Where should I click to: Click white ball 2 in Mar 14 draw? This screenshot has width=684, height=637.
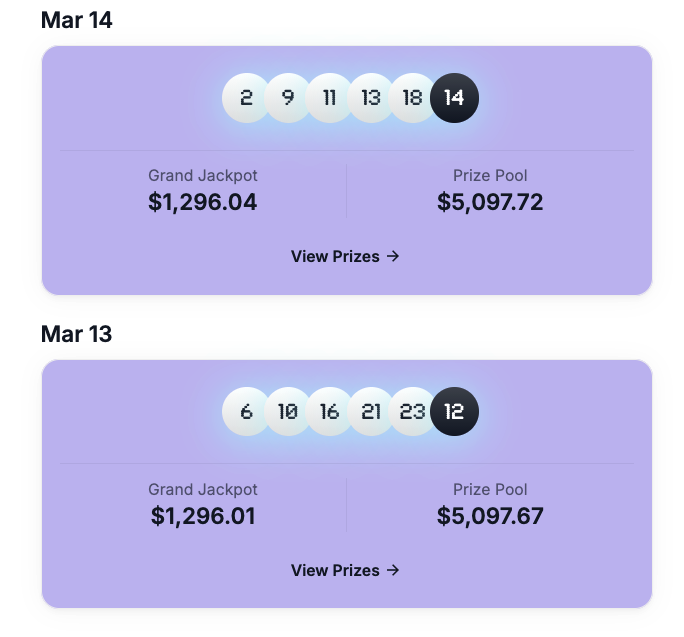[246, 98]
